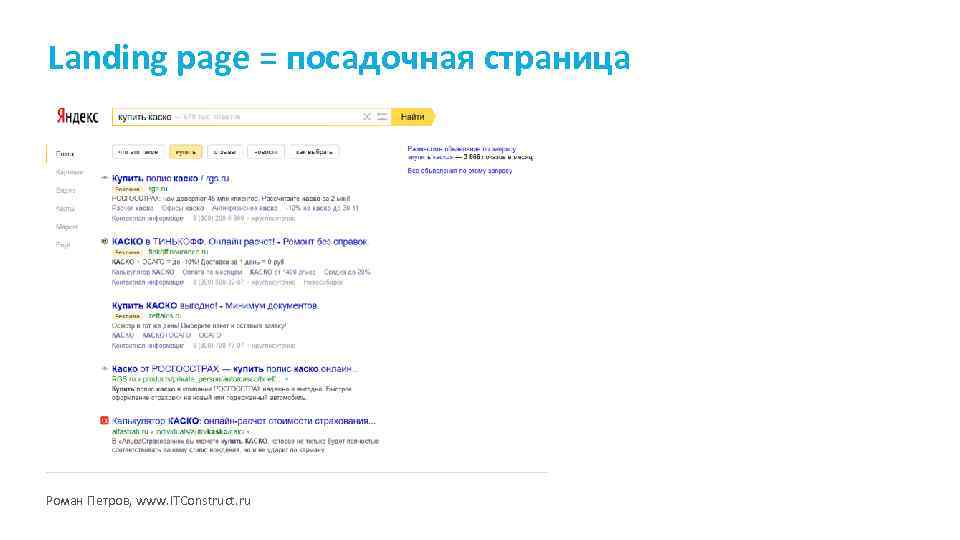Click the green URL under Каско от РОСГОССТРАХ

(197, 379)
